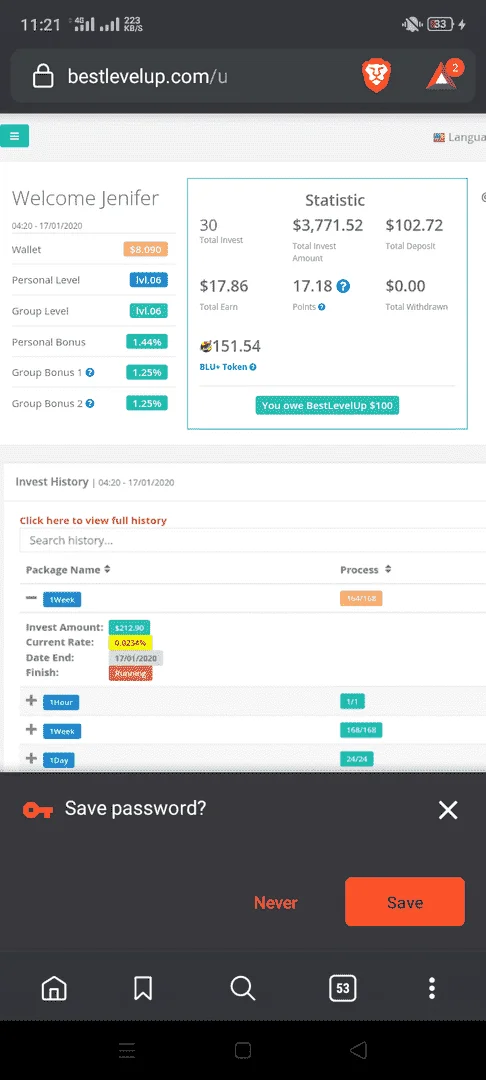Click the BLU+ Token link
This screenshot has width=486, height=1080.
[x=224, y=367]
